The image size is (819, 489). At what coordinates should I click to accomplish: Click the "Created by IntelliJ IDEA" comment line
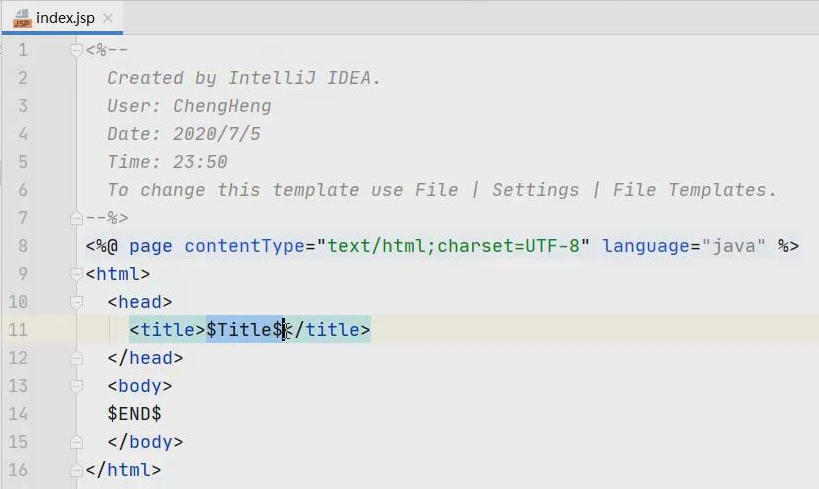[244, 78]
